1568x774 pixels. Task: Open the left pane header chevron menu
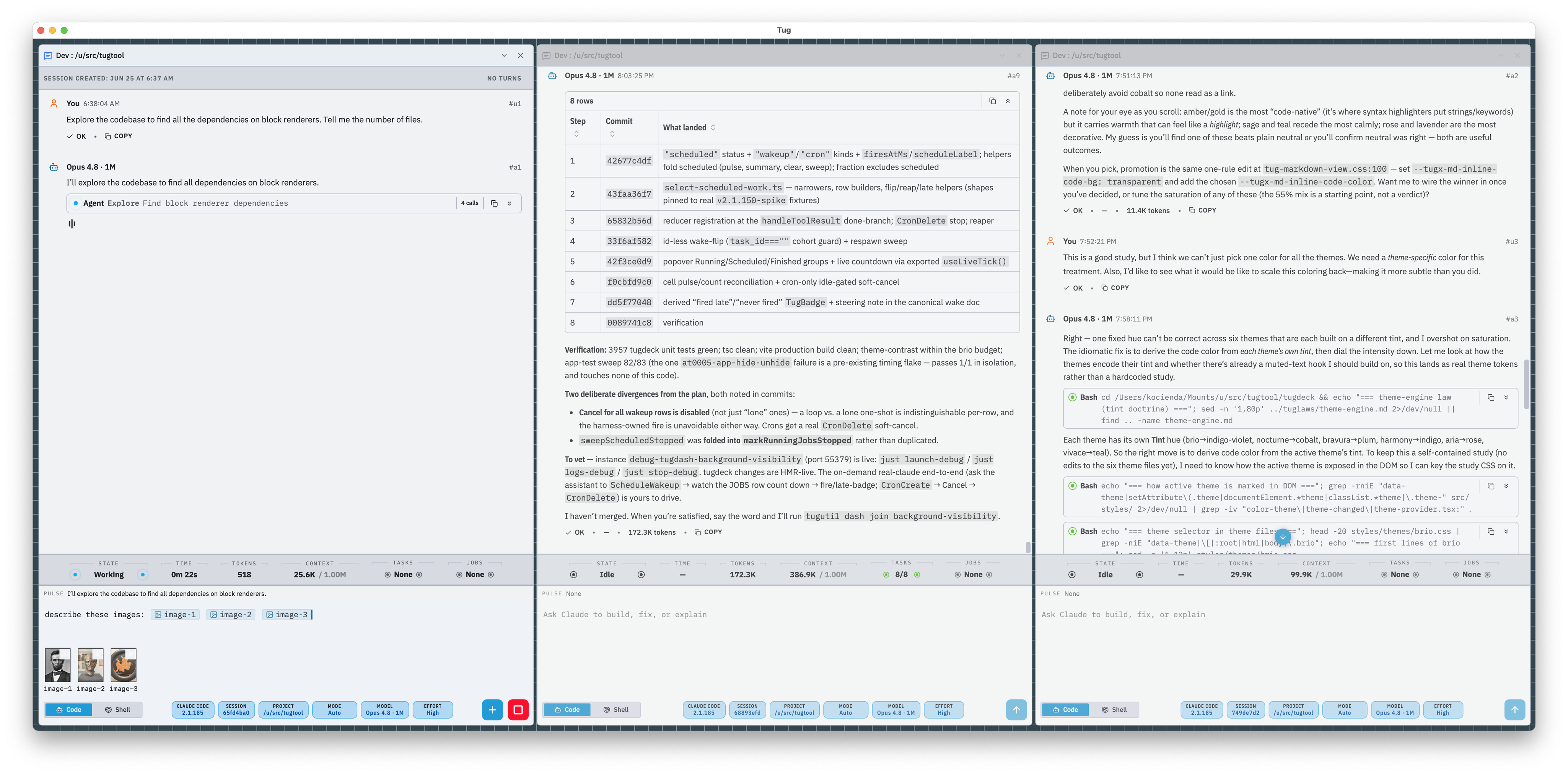(x=504, y=55)
